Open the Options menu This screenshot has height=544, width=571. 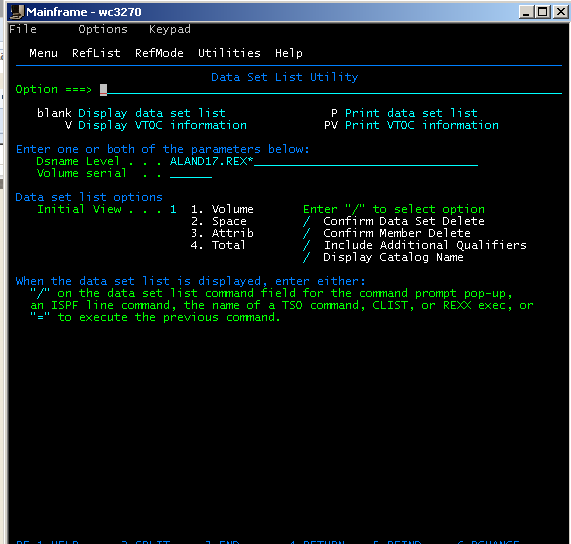(103, 29)
